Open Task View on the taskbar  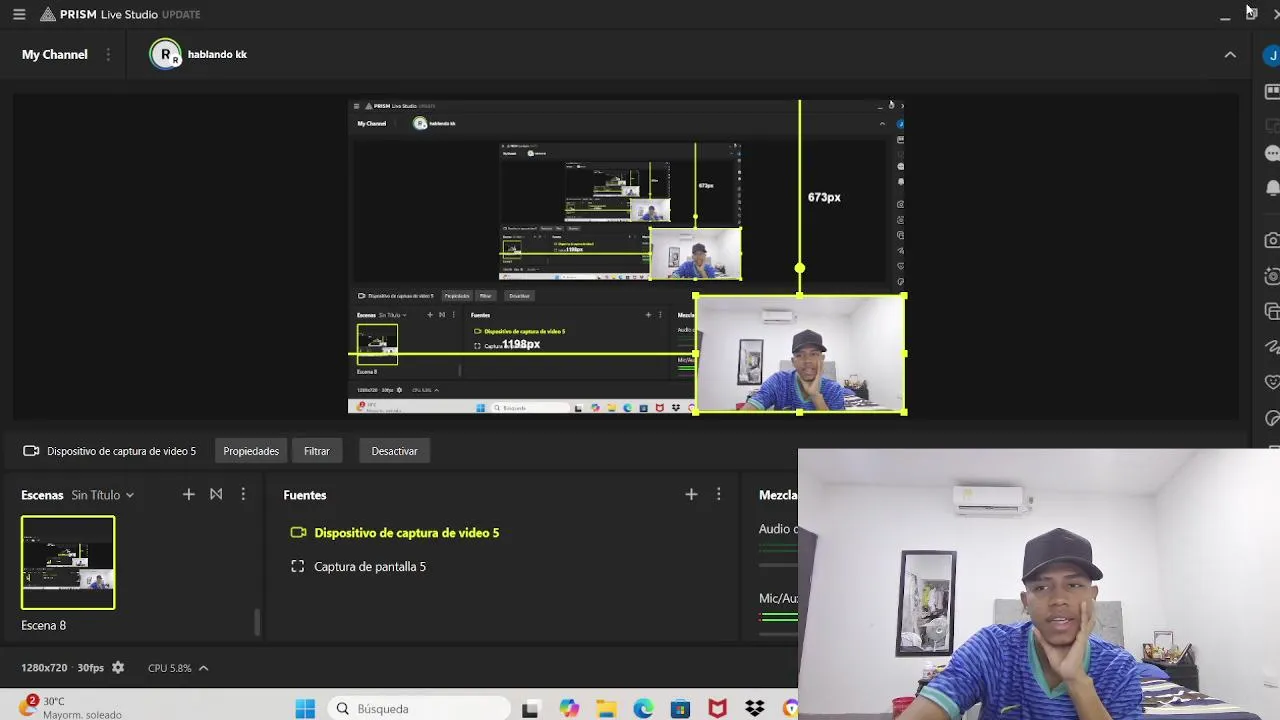pyautogui.click(x=530, y=709)
